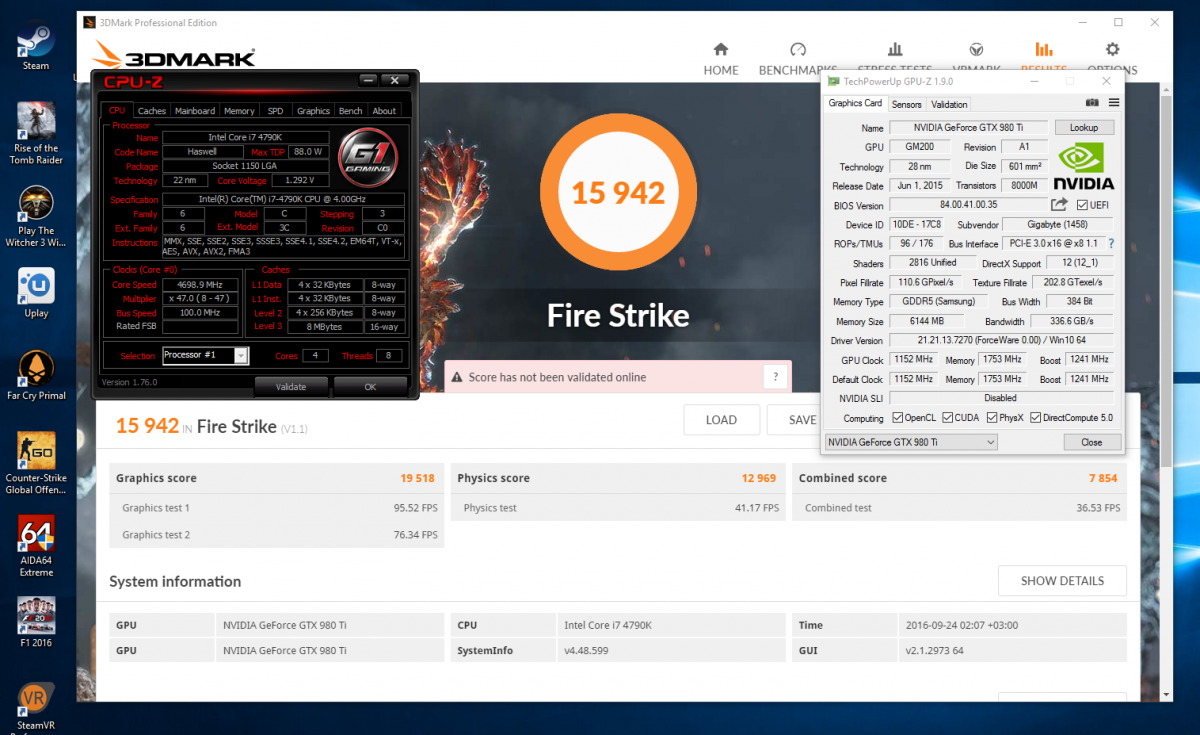Toggle the UEFI checkbox in GPU-Z
The height and width of the screenshot is (735, 1200).
pos(1082,205)
